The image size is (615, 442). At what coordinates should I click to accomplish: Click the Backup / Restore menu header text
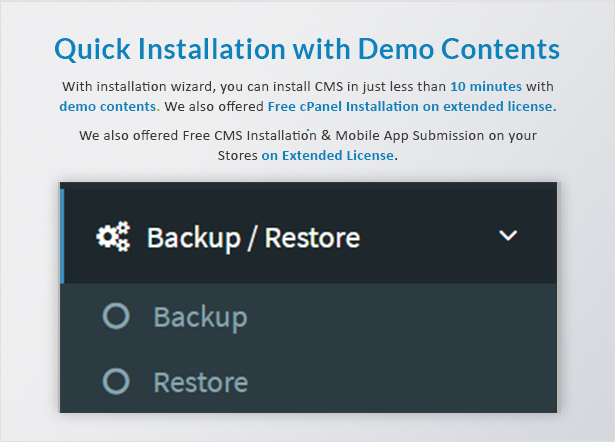253,238
